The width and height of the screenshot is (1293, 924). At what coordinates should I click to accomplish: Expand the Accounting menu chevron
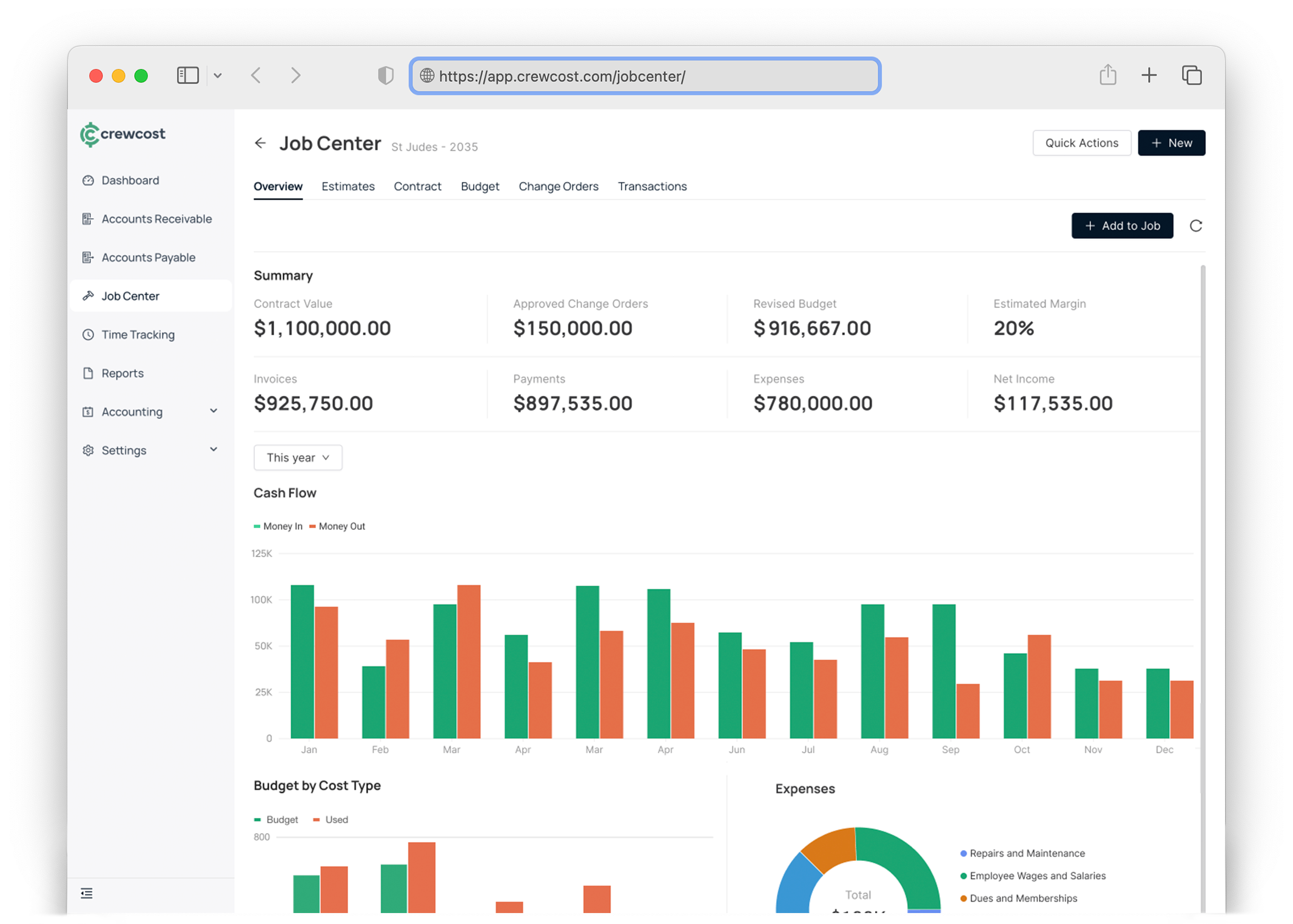tap(213, 411)
